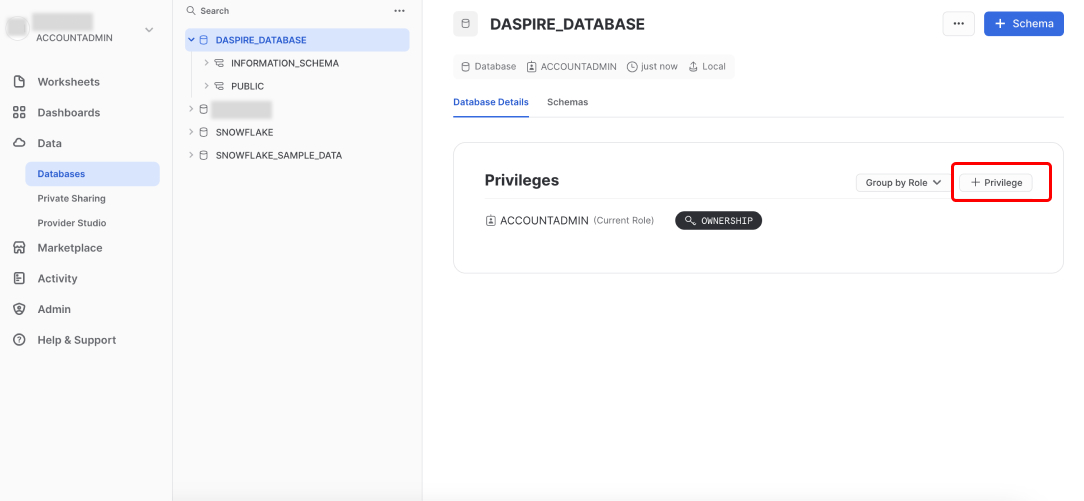The width and height of the screenshot is (1084, 501).
Task: Click the clock icon beside just now
Action: click(632, 66)
